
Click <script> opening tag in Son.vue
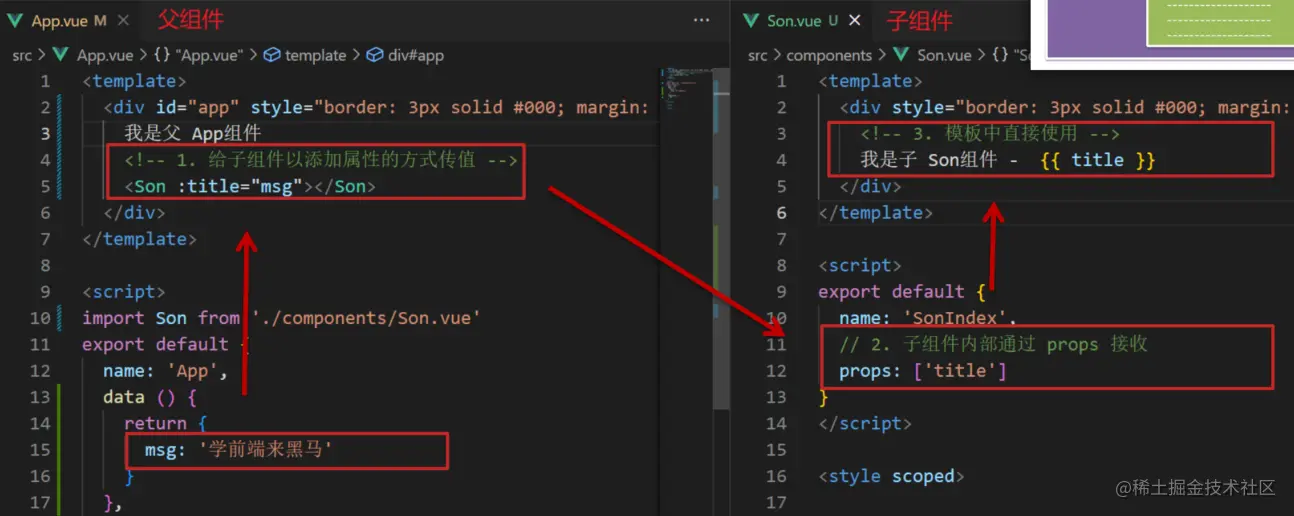(x=860, y=265)
